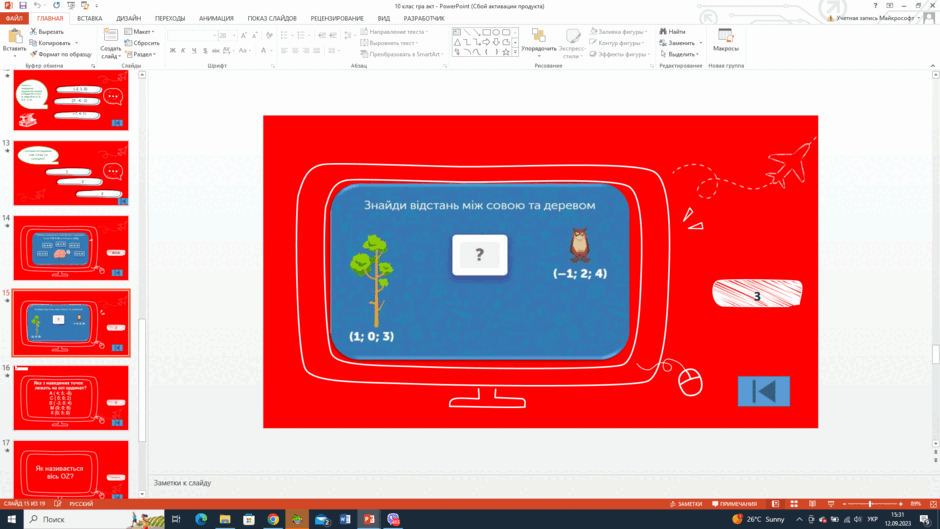
Task: Save the presentation via Quick Access Save icon
Action: click(23, 5)
